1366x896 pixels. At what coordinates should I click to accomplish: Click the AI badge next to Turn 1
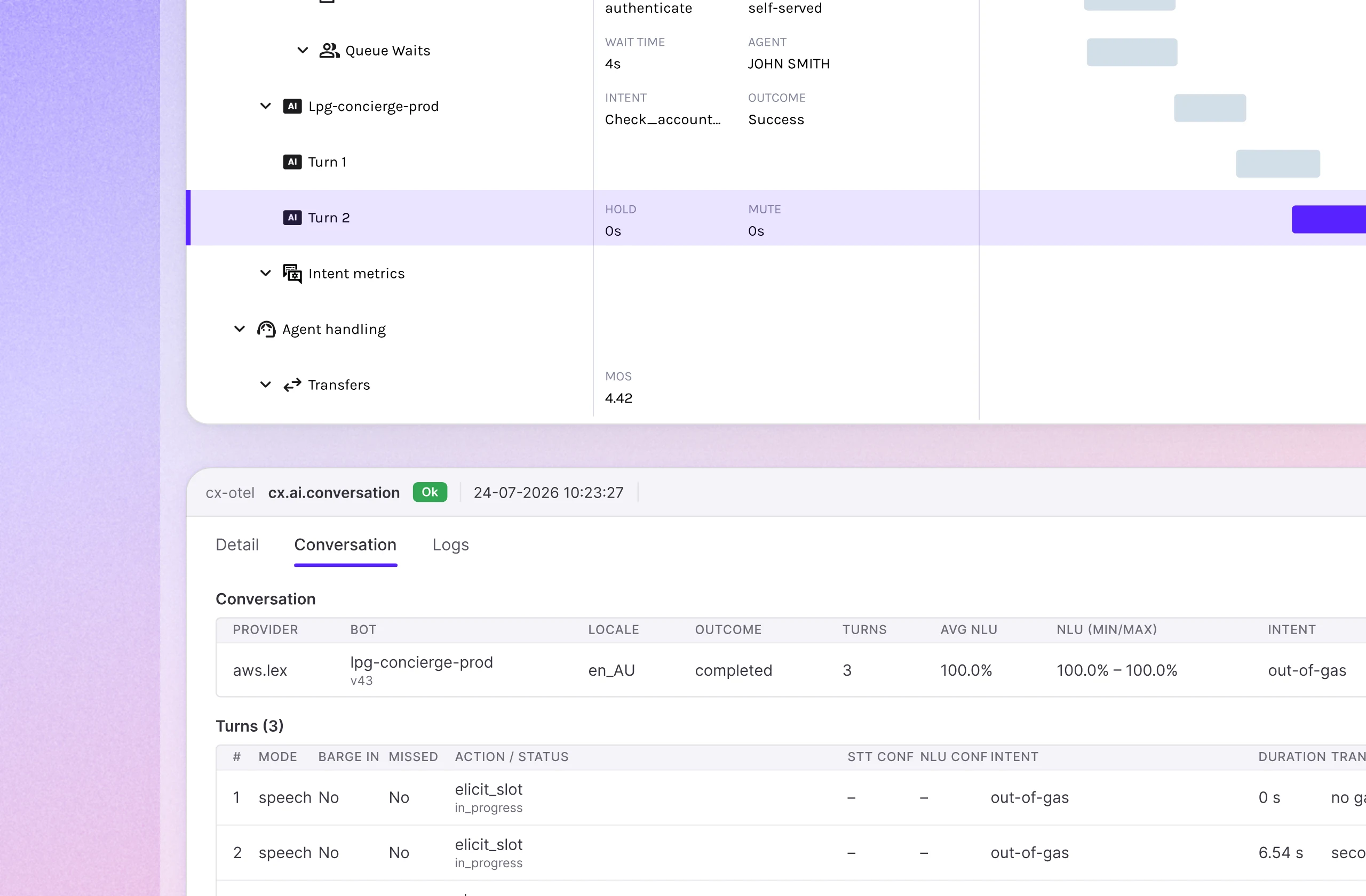[292, 162]
